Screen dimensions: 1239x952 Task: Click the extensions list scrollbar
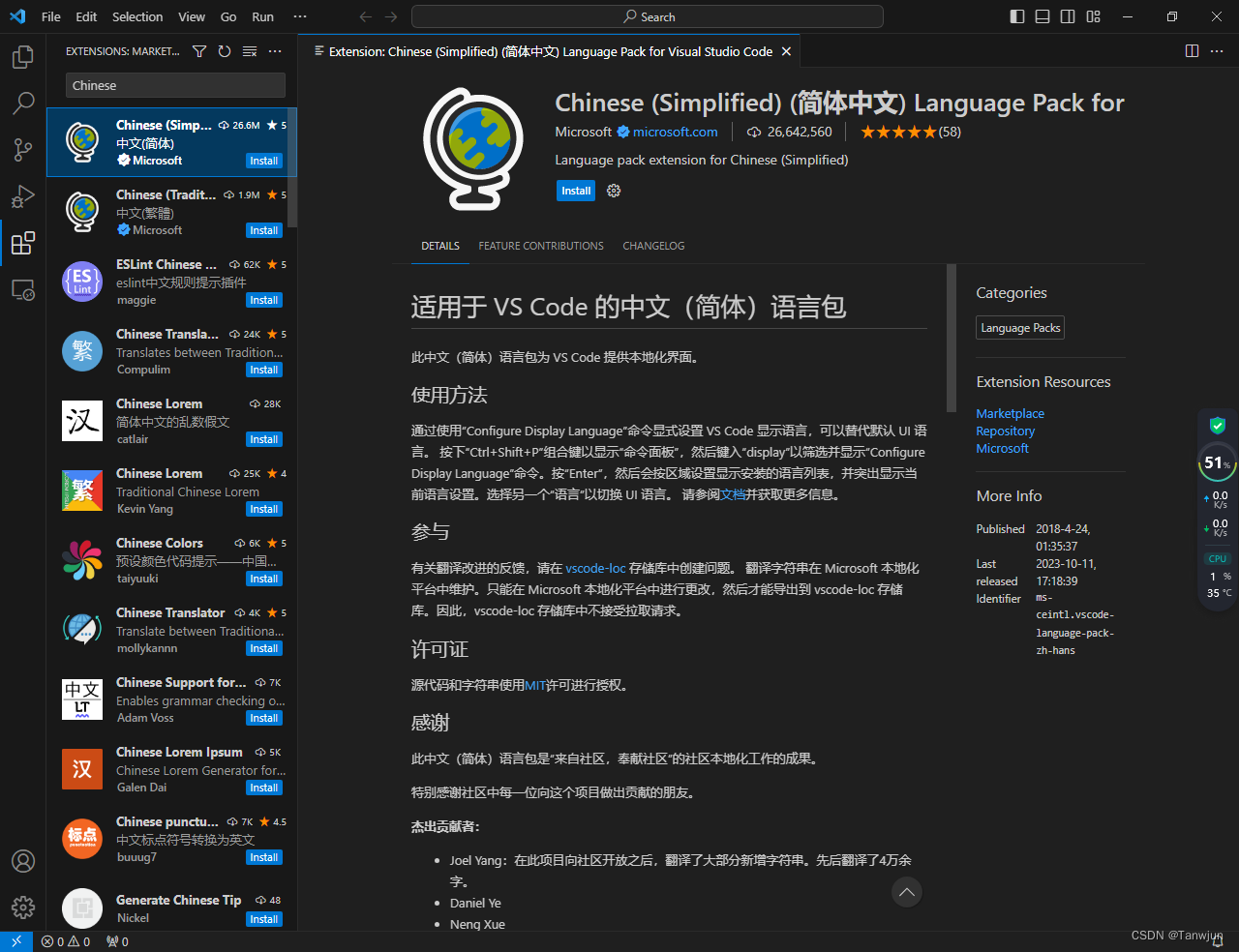coord(292,166)
